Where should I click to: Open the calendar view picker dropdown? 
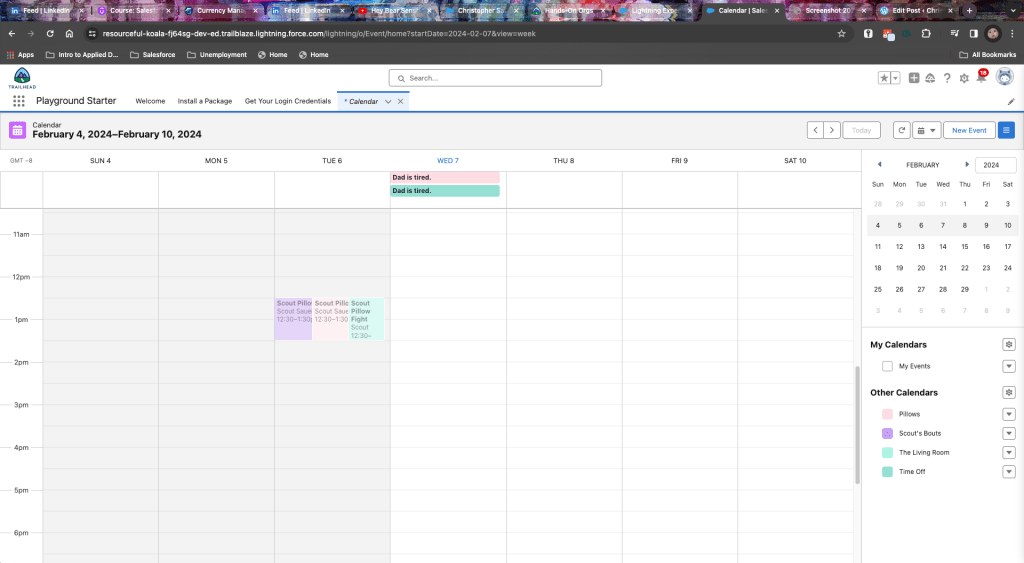click(x=927, y=130)
